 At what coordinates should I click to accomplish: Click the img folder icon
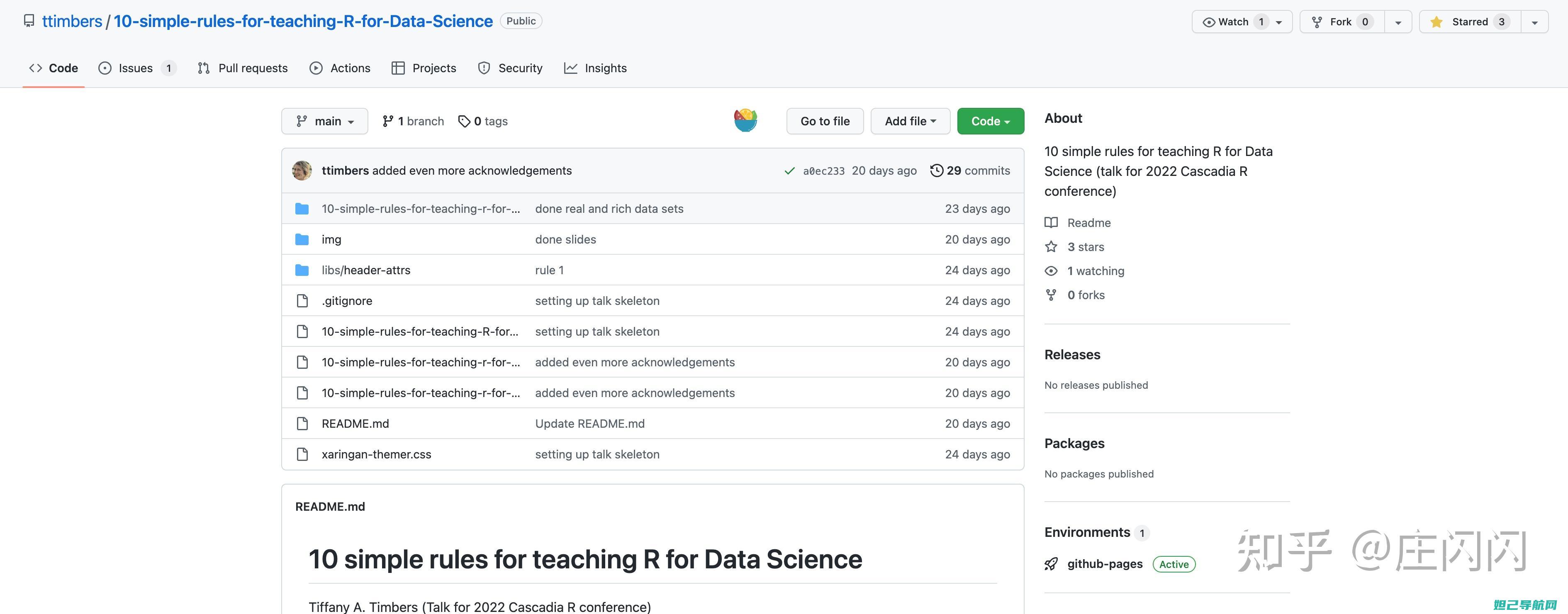(302, 240)
